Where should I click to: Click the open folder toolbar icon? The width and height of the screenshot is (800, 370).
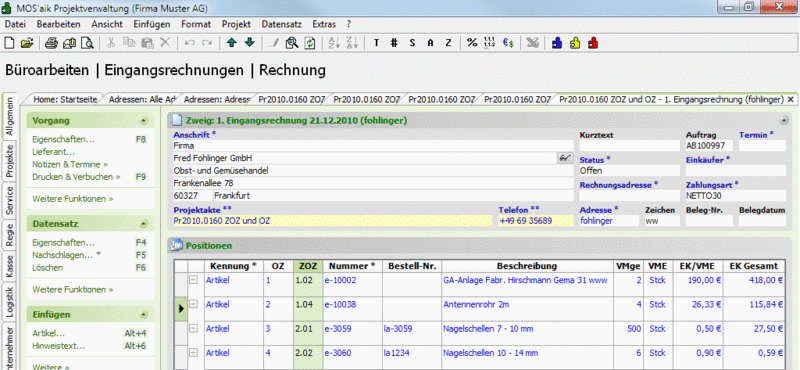click(27, 43)
